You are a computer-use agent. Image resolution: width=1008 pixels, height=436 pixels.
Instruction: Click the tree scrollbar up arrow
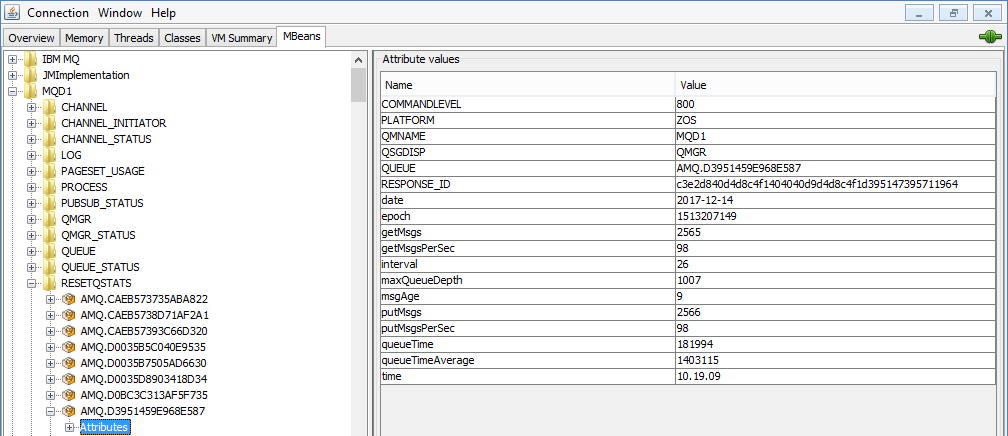(359, 59)
